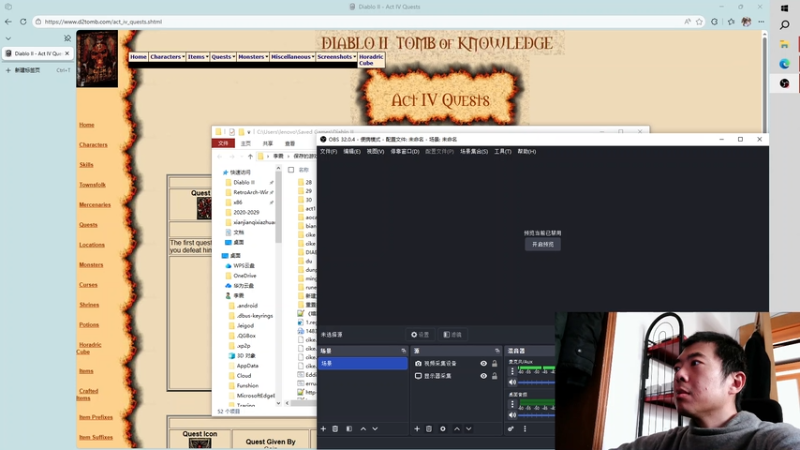
Task: Open Mic/Aux channel three-dot options
Action: [x=512, y=371]
